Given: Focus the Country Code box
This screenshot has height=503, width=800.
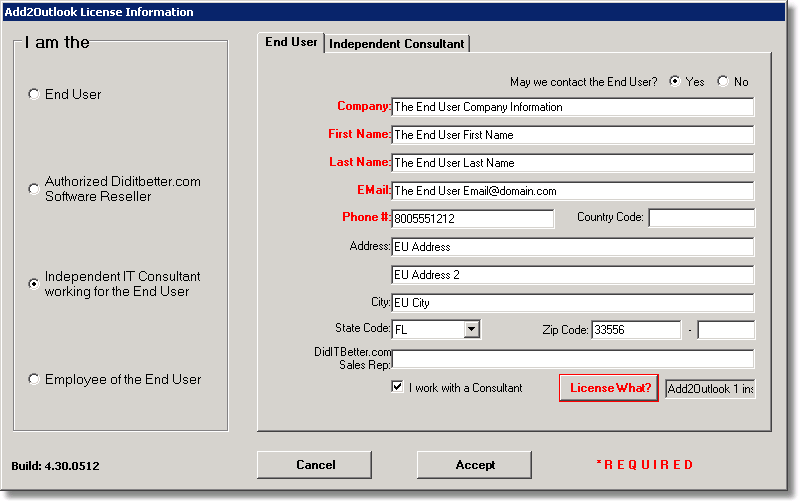Looking at the screenshot, I should (x=702, y=218).
